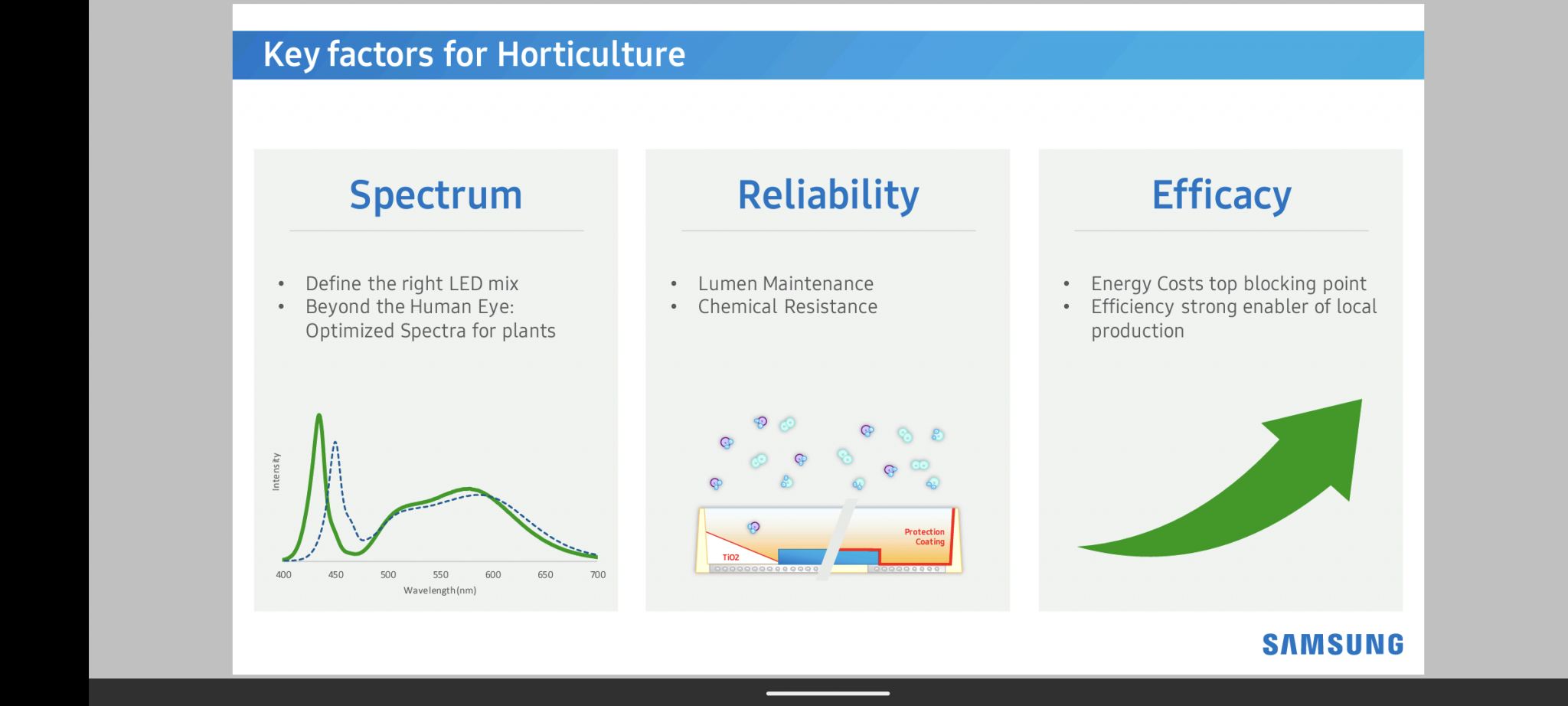Select the Spectrum heading

[436, 195]
